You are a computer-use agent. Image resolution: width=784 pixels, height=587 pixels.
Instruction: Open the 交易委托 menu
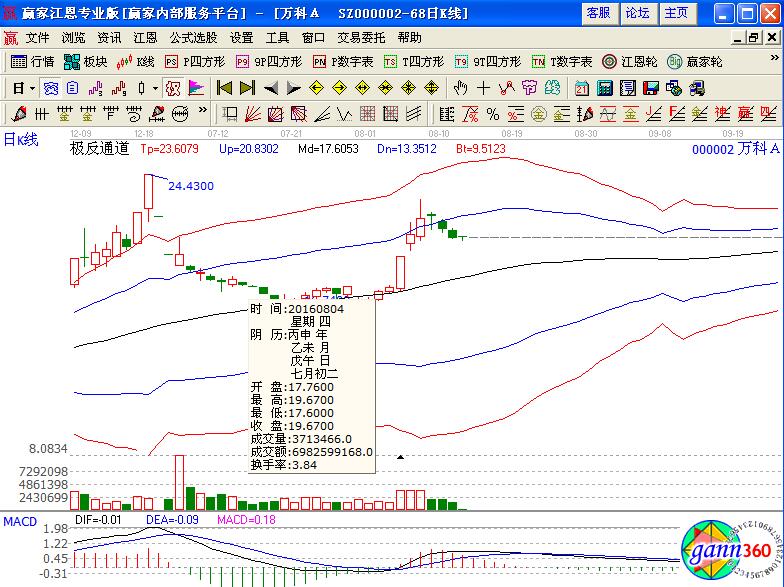[x=360, y=37]
